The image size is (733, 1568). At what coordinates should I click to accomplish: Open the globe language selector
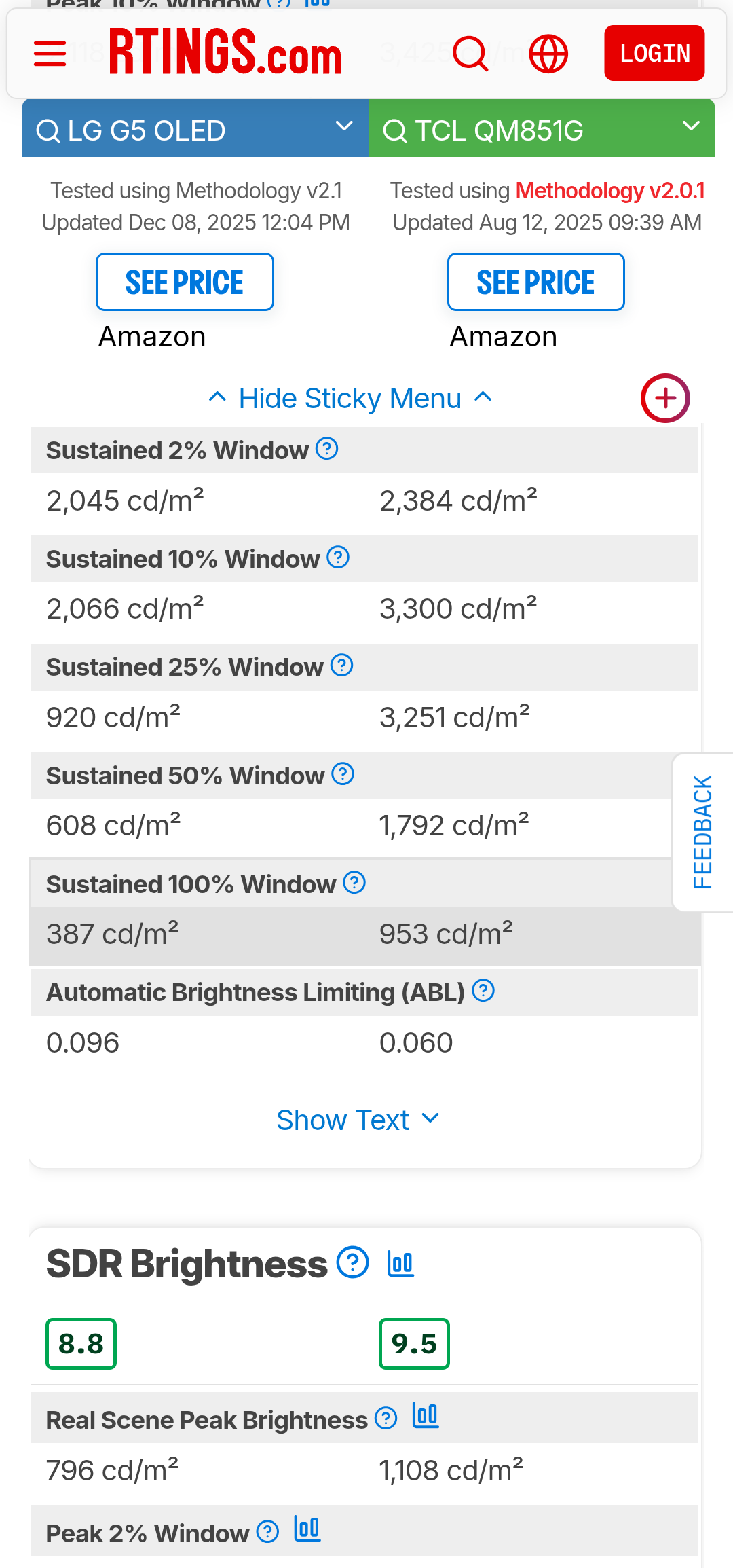[x=548, y=54]
